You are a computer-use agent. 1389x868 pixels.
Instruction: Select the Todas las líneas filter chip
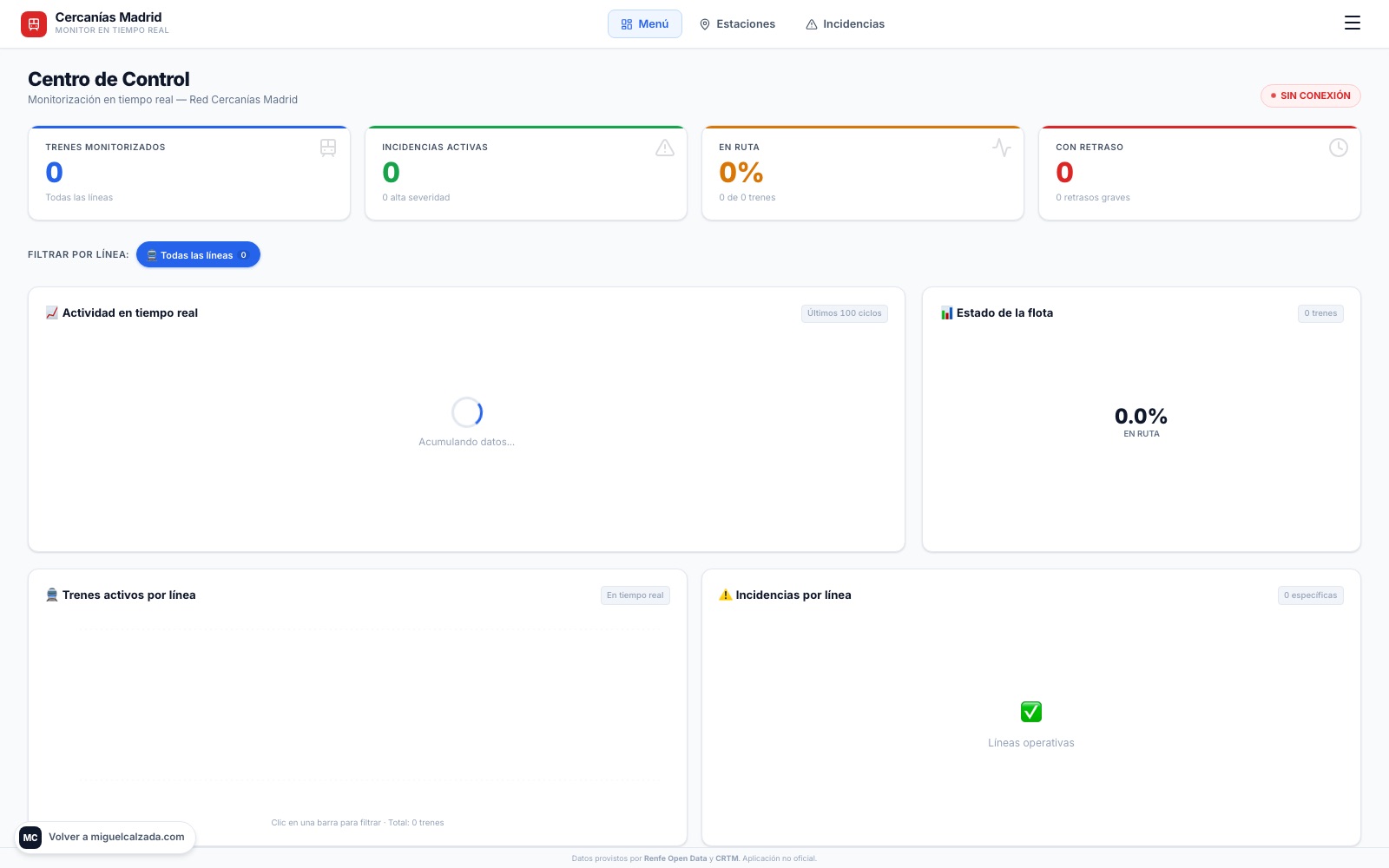(198, 254)
